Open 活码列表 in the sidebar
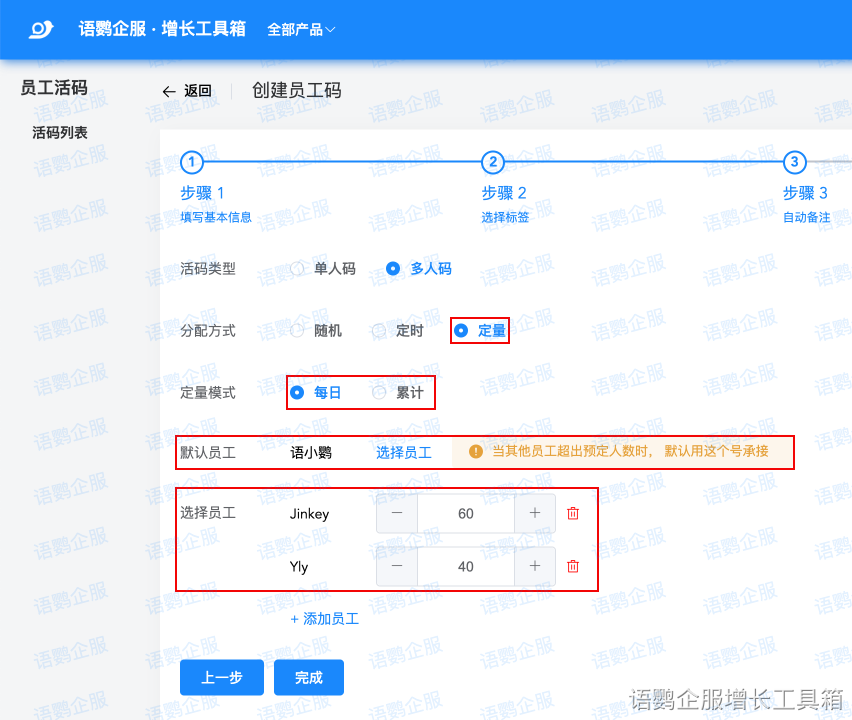 click(60, 133)
